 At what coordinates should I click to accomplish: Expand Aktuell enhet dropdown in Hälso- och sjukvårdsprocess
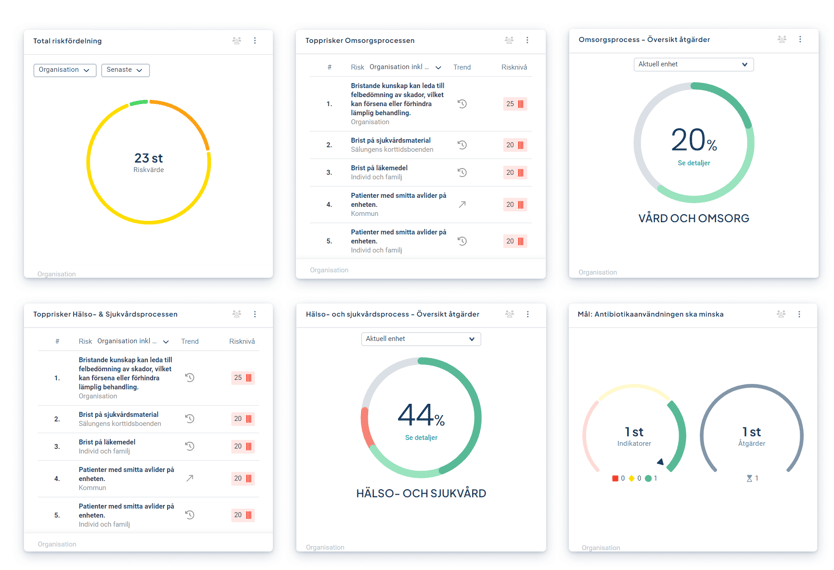point(421,339)
